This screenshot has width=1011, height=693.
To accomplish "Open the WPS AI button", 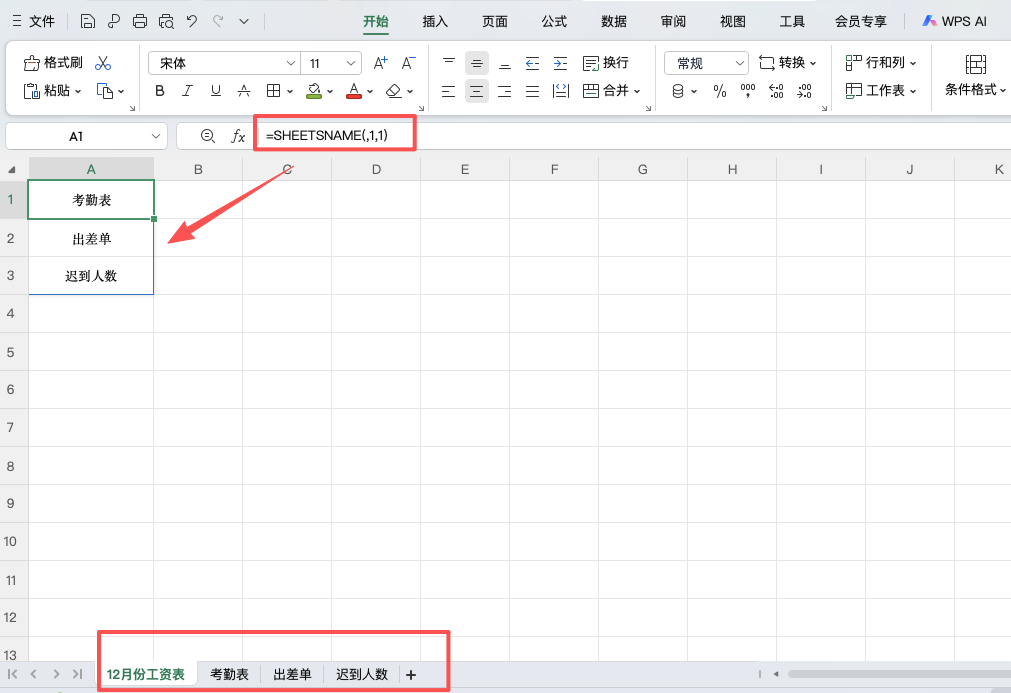I will pos(954,21).
